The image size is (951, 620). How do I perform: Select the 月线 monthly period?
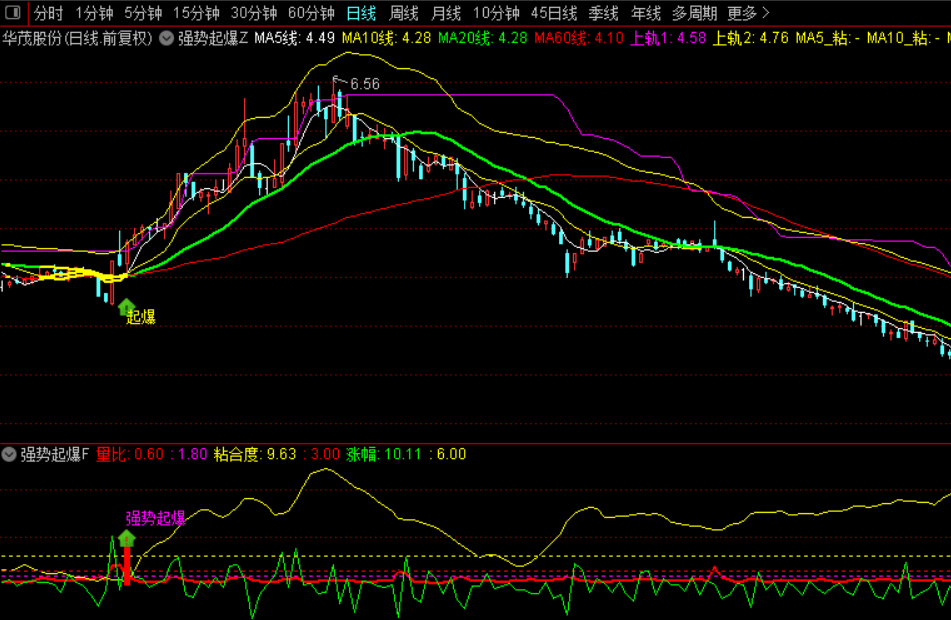446,13
